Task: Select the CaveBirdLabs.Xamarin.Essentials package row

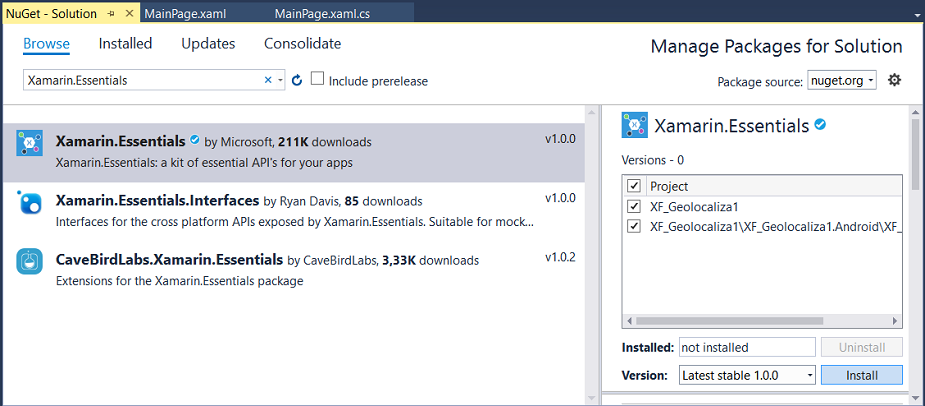Action: point(294,270)
